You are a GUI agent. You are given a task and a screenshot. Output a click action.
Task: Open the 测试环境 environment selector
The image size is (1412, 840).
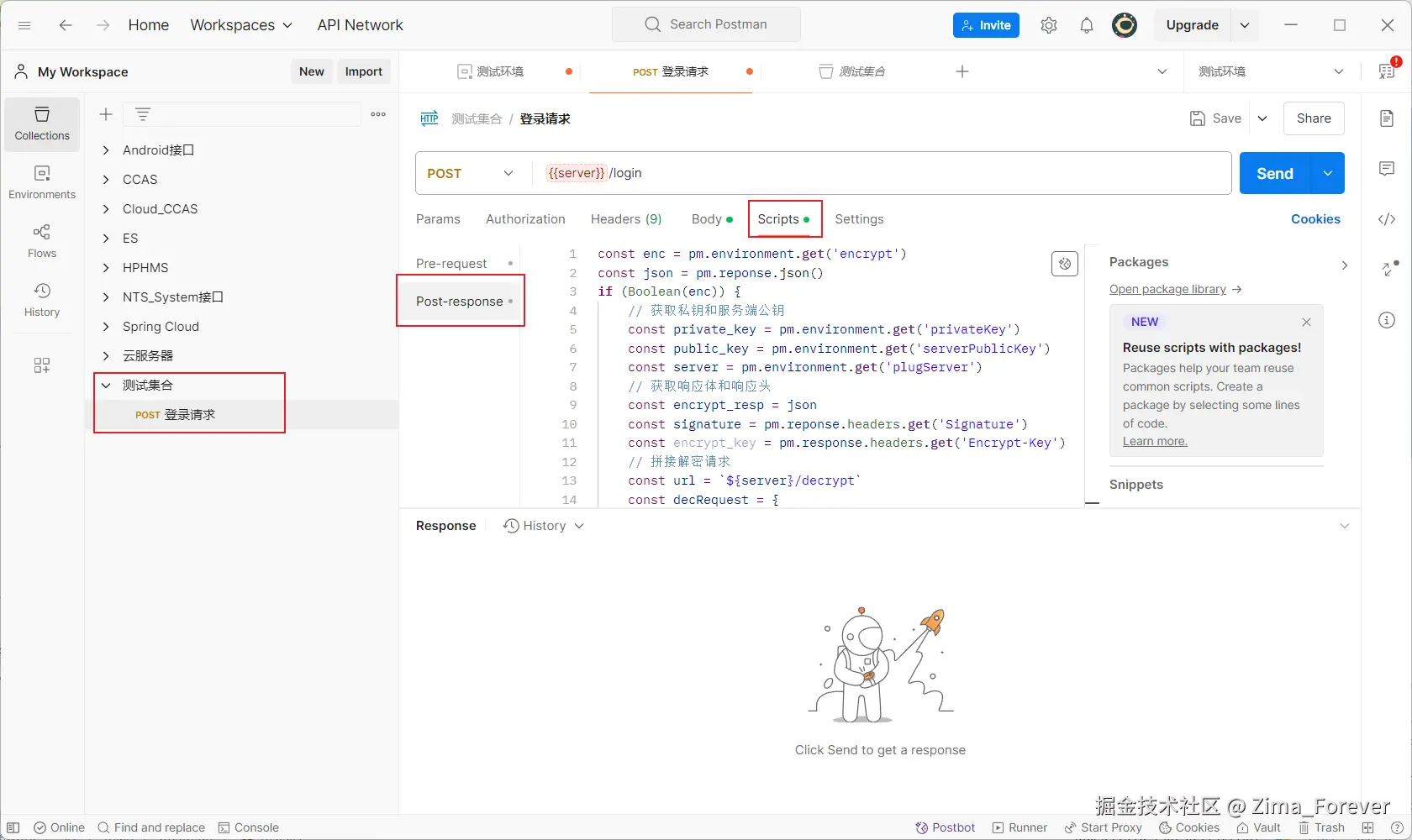1271,71
